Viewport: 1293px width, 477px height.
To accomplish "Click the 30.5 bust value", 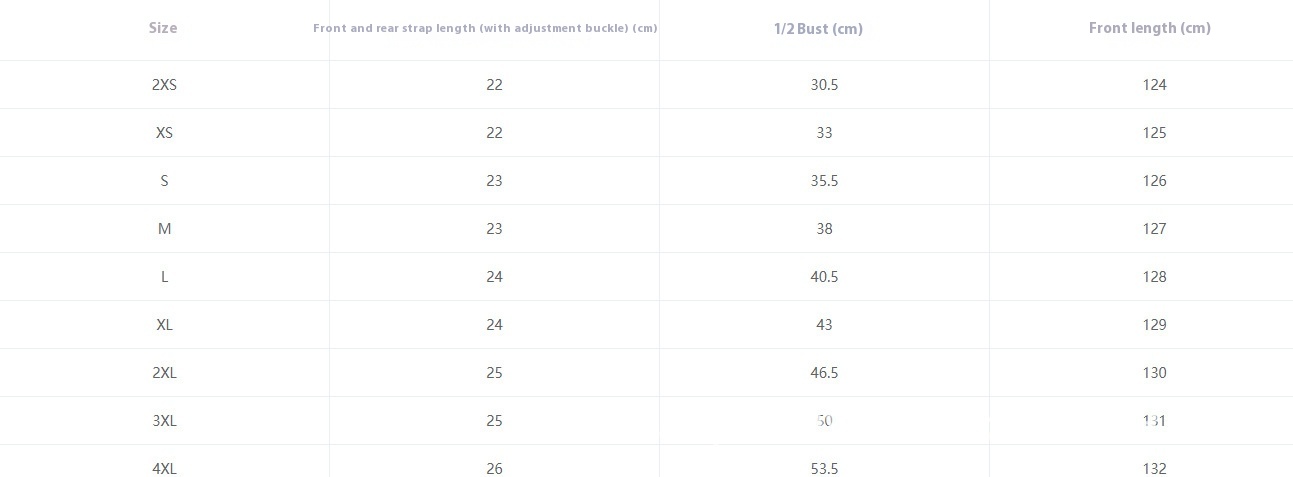I will click(824, 85).
